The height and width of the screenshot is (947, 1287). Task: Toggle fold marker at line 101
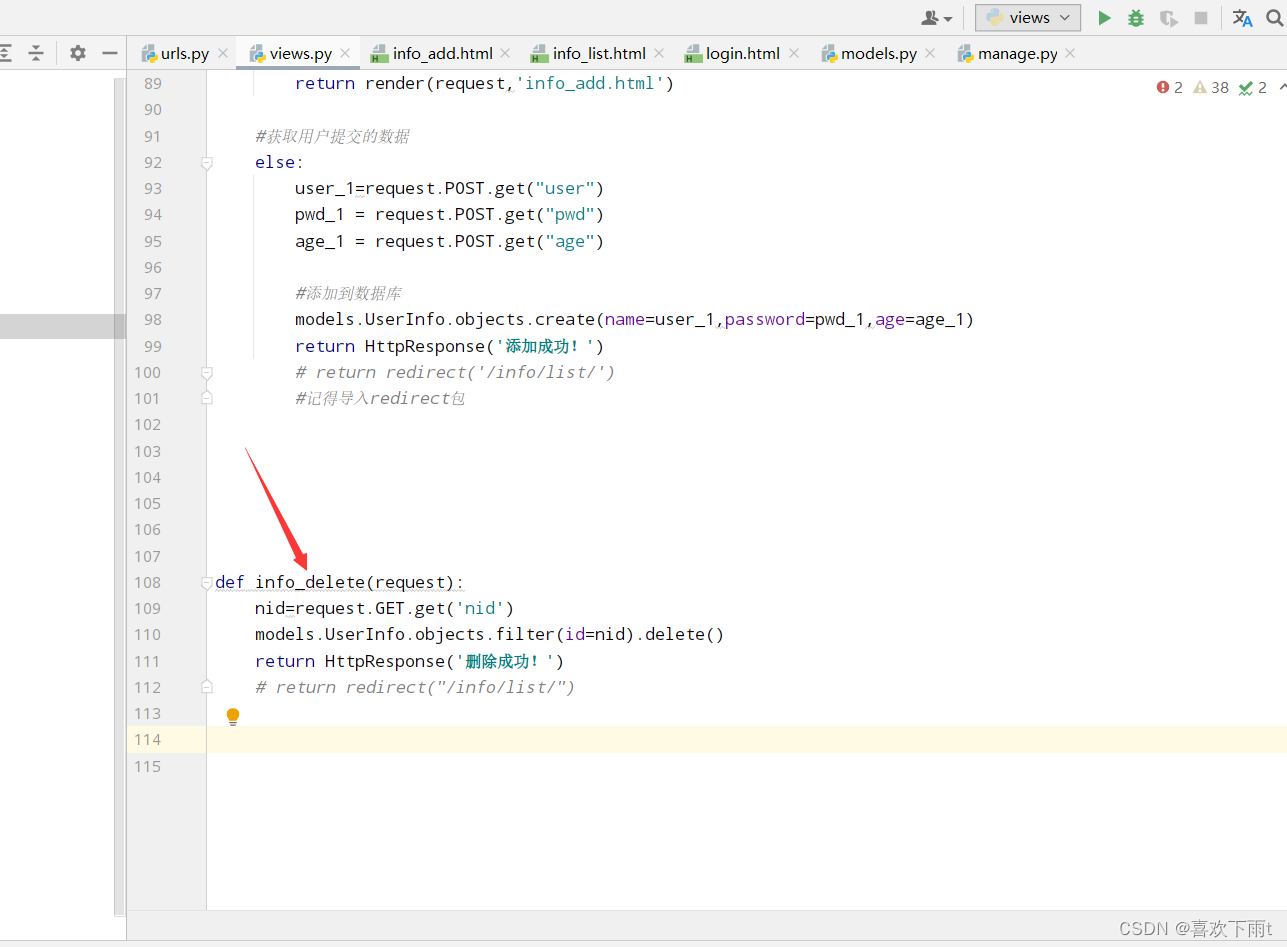click(x=207, y=398)
